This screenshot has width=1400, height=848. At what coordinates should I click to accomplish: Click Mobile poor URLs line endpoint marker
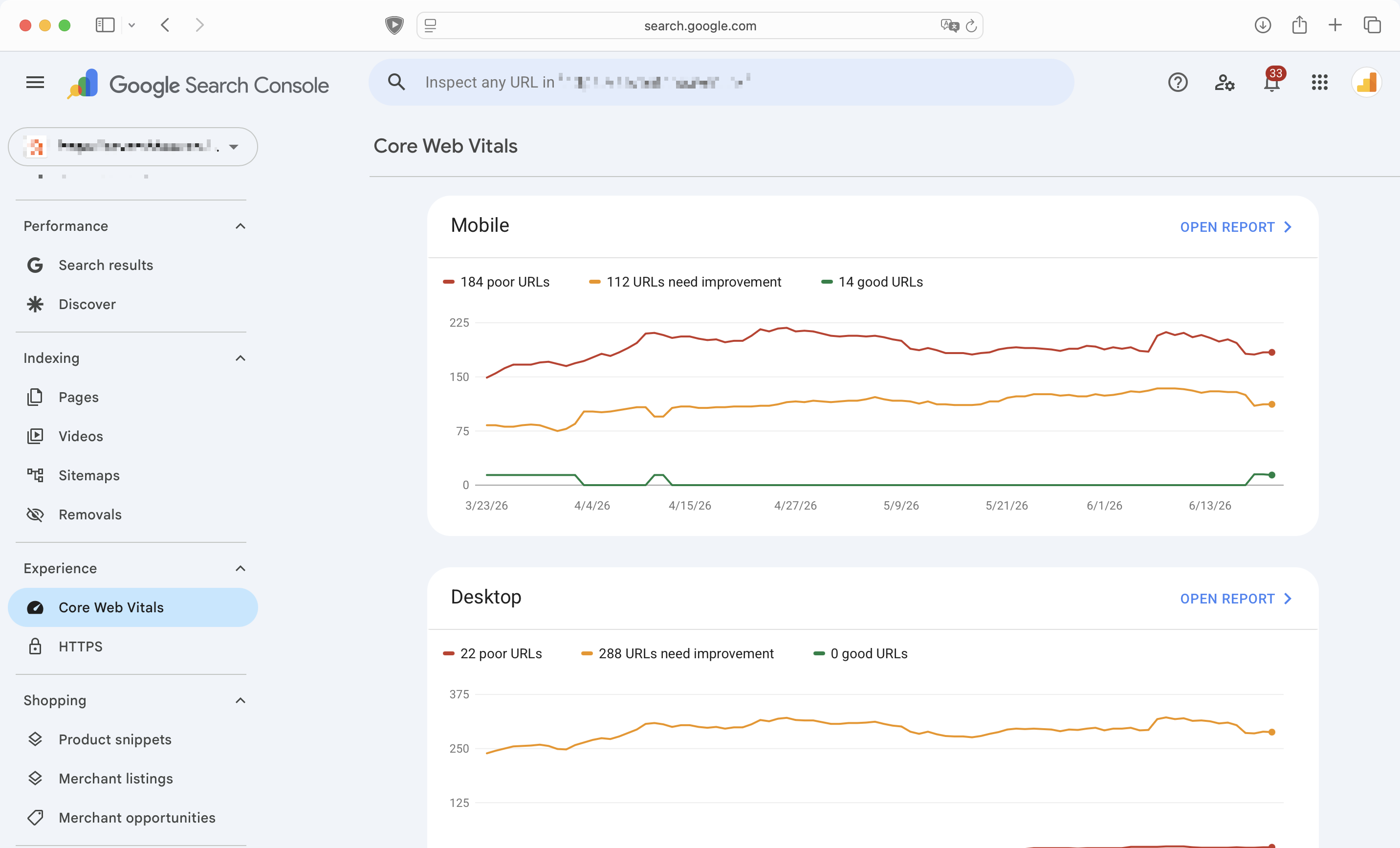tap(1271, 353)
